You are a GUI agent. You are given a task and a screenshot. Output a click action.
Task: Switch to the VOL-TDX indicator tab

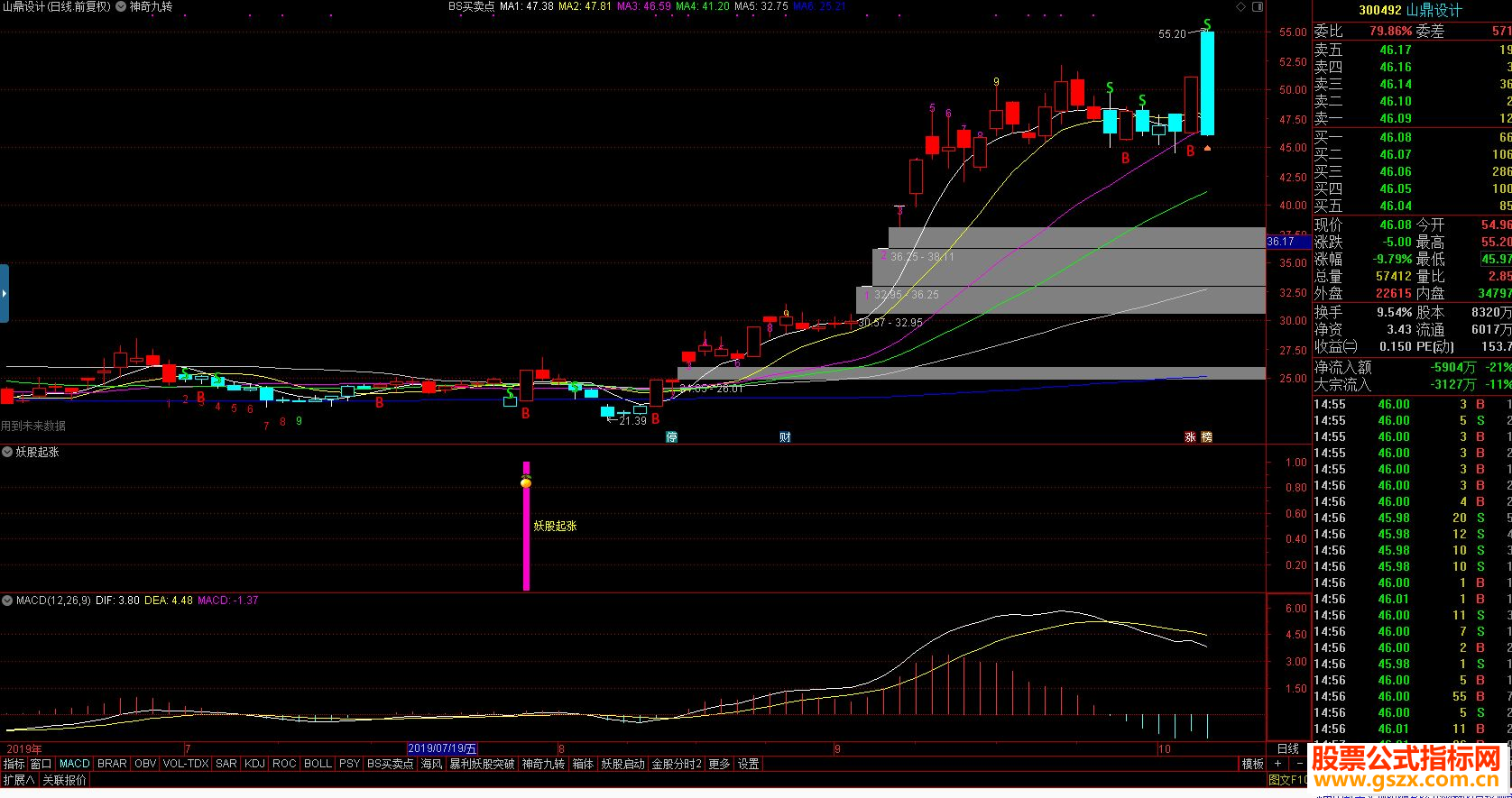[x=186, y=764]
